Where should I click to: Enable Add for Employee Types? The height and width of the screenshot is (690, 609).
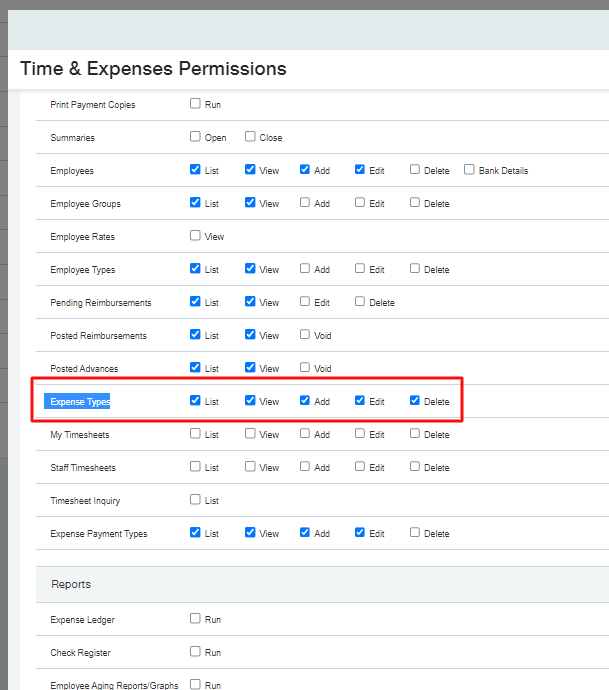tap(304, 268)
